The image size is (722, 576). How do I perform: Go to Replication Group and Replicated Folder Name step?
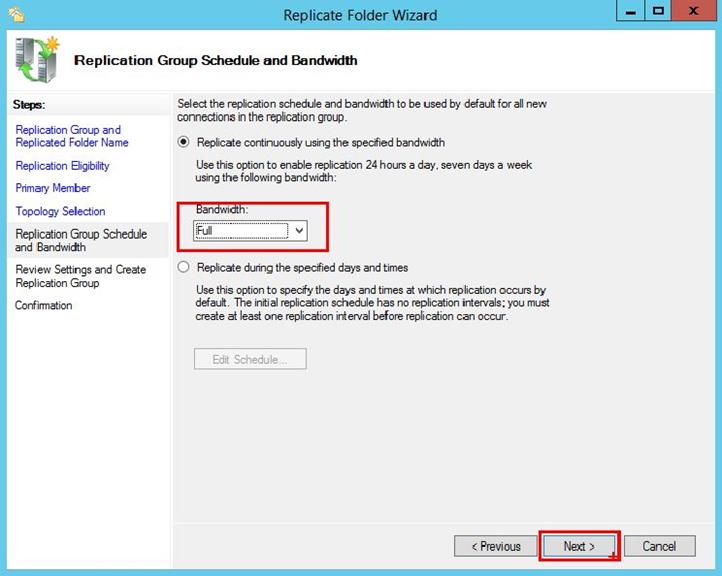pyautogui.click(x=72, y=136)
